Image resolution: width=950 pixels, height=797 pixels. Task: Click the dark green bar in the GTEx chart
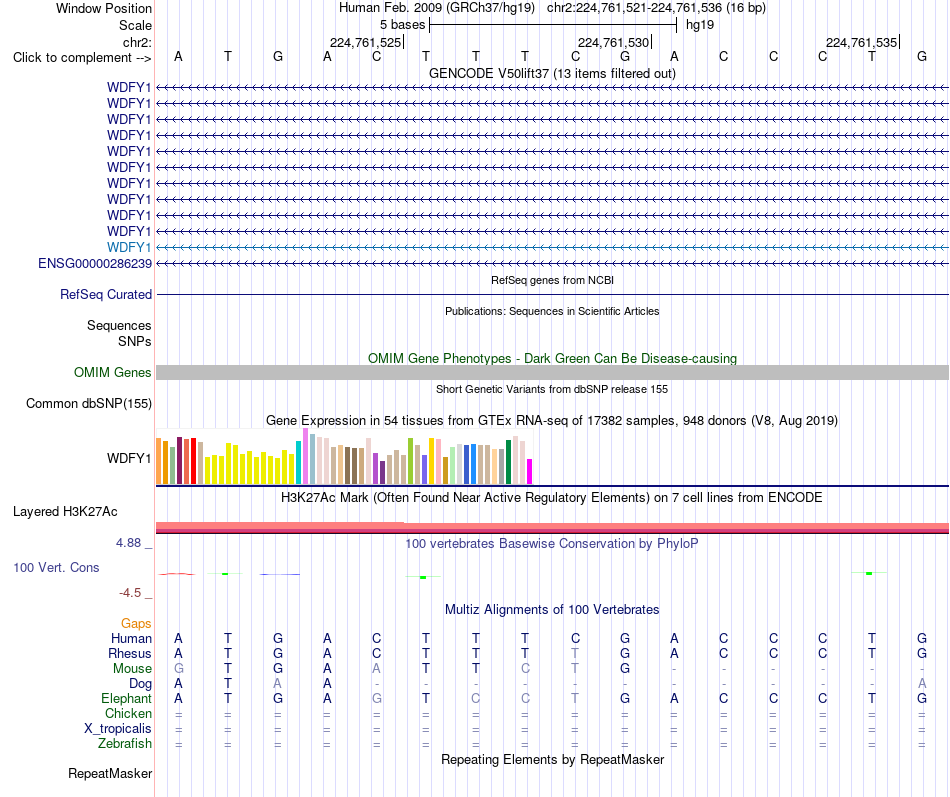pyautogui.click(x=508, y=462)
